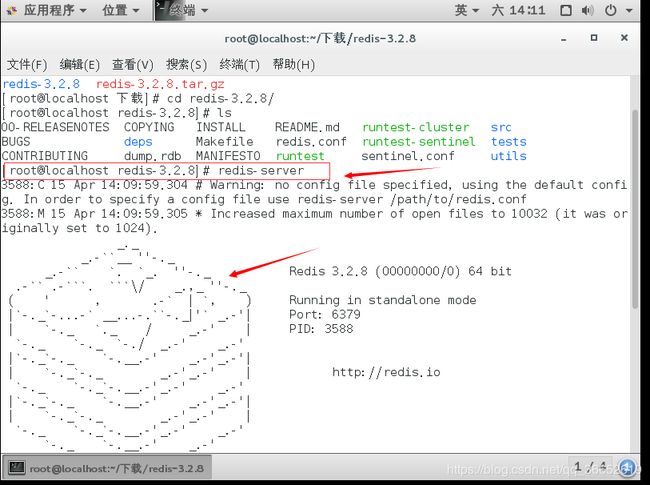Viewport: 650px width, 485px height.
Task: Maximize the terminal window
Action: click(x=594, y=38)
